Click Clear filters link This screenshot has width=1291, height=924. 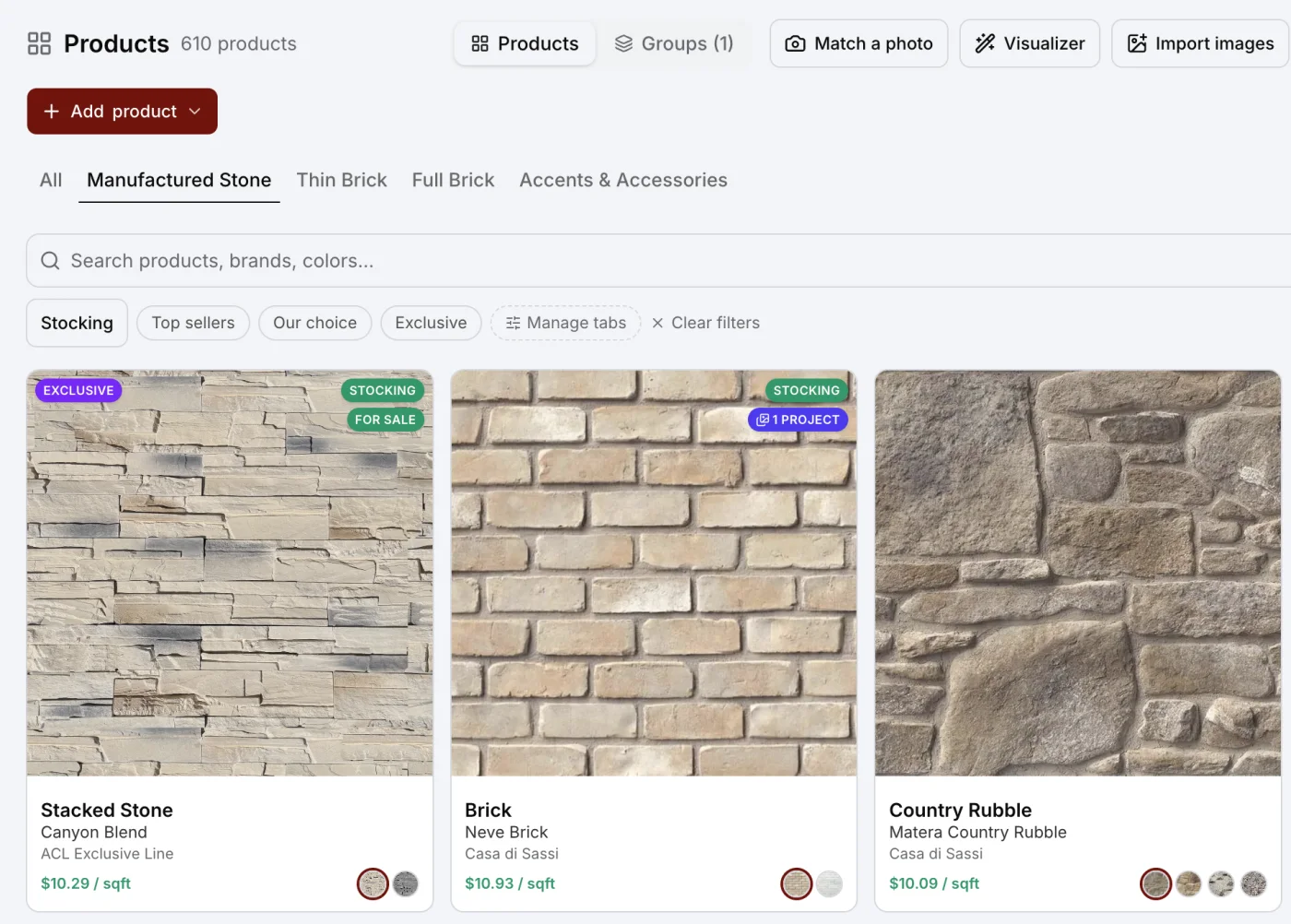pyautogui.click(x=705, y=323)
